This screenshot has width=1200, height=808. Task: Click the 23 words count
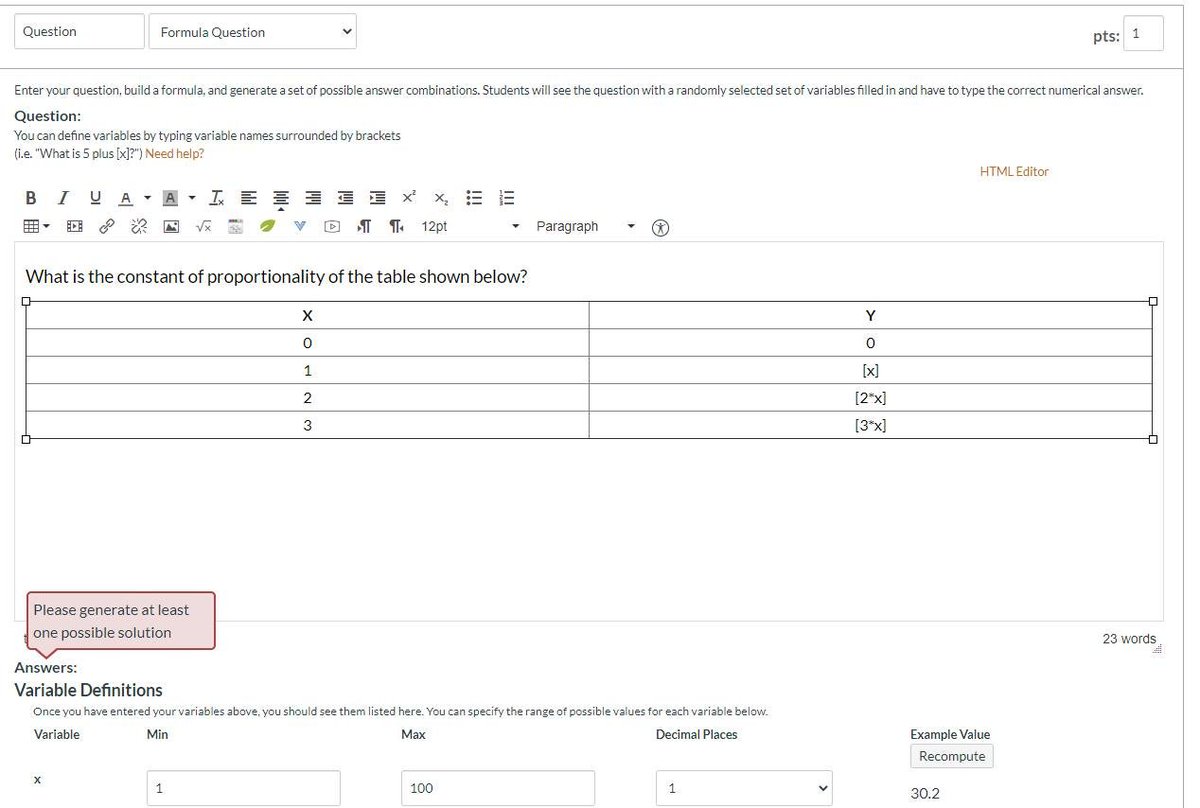tap(1129, 638)
